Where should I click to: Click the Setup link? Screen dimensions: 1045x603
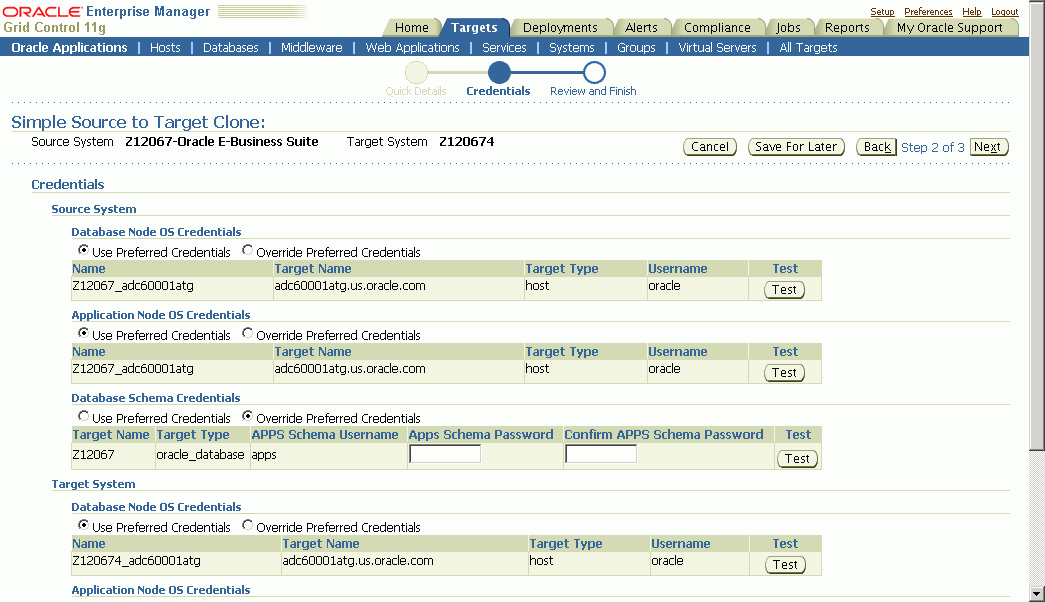coord(882,12)
